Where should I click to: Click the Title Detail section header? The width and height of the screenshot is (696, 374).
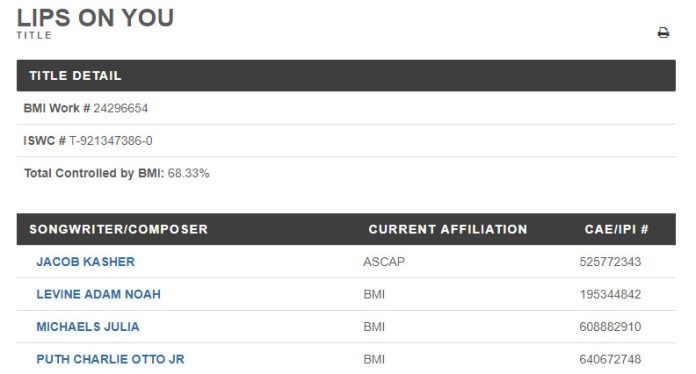point(346,75)
